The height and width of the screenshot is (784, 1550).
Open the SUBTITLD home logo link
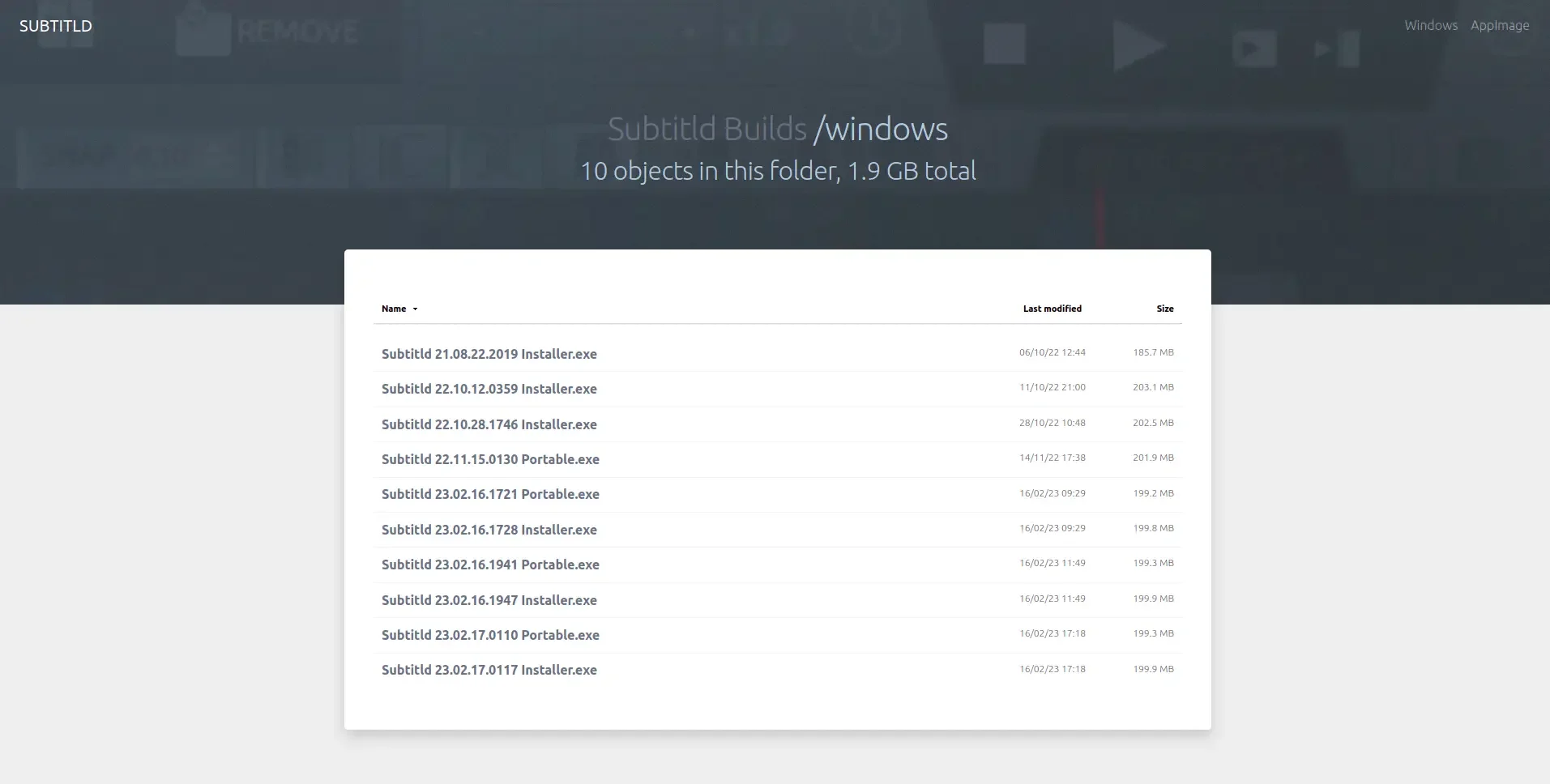(56, 26)
